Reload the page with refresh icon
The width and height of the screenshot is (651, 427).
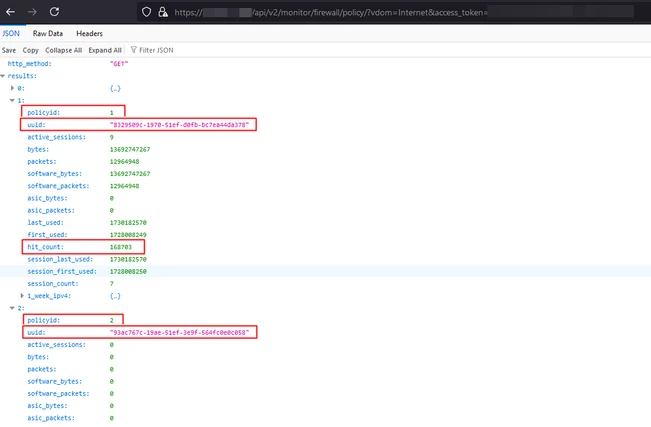point(54,12)
